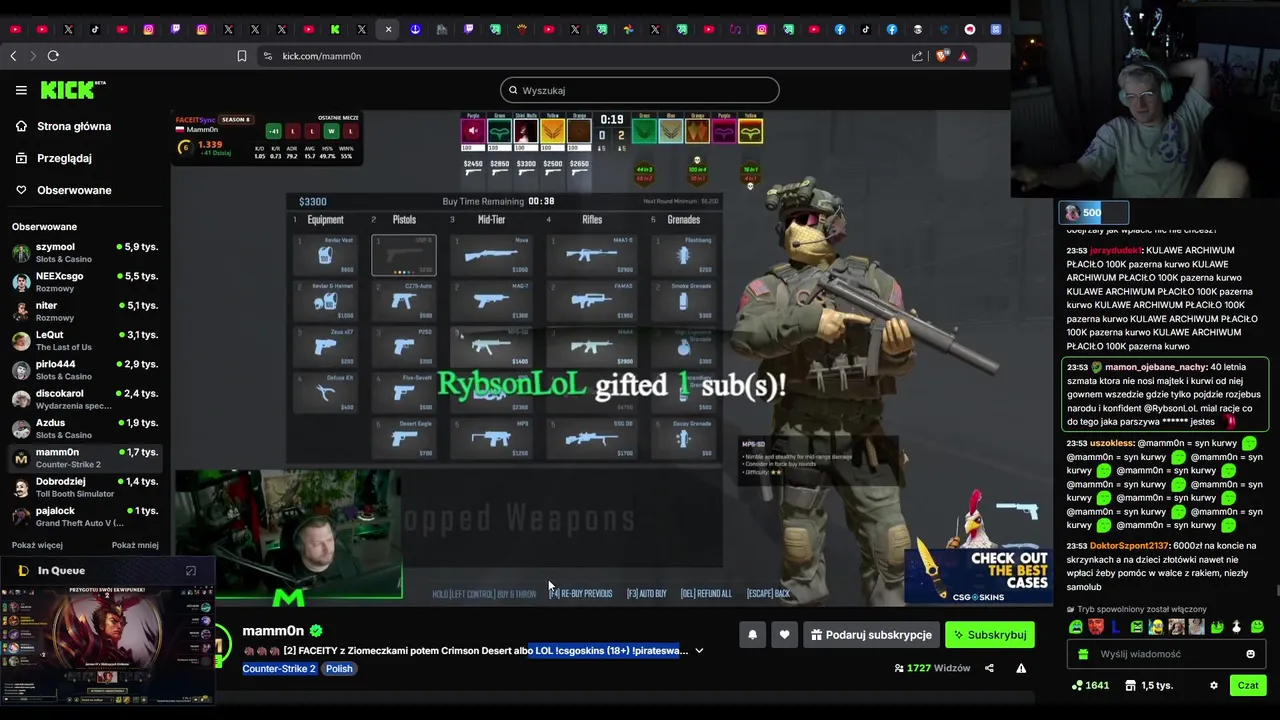Click the green Czat send button
Viewport: 1280px width, 720px height.
tap(1248, 686)
